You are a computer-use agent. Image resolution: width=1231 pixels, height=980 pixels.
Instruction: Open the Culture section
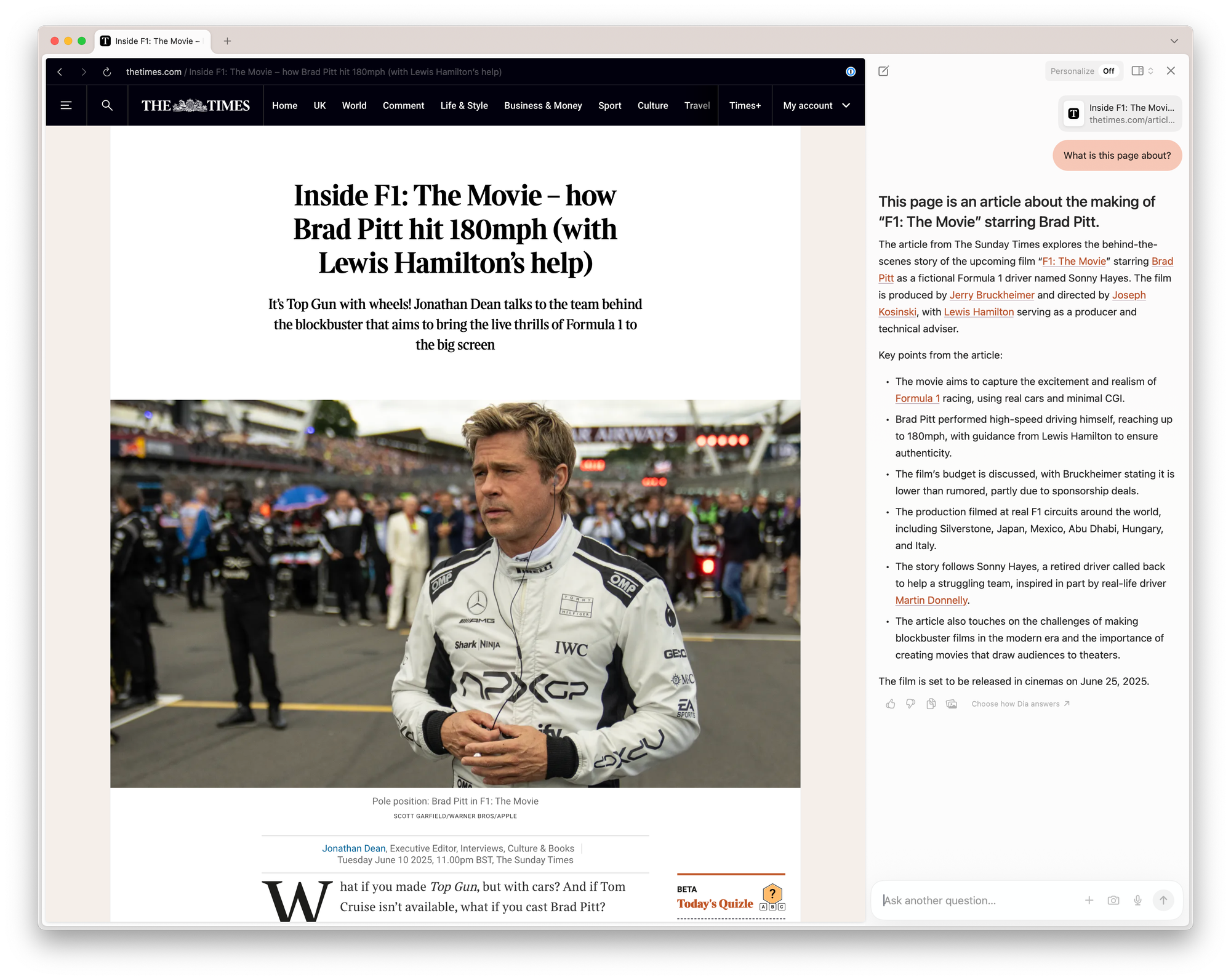(x=652, y=106)
